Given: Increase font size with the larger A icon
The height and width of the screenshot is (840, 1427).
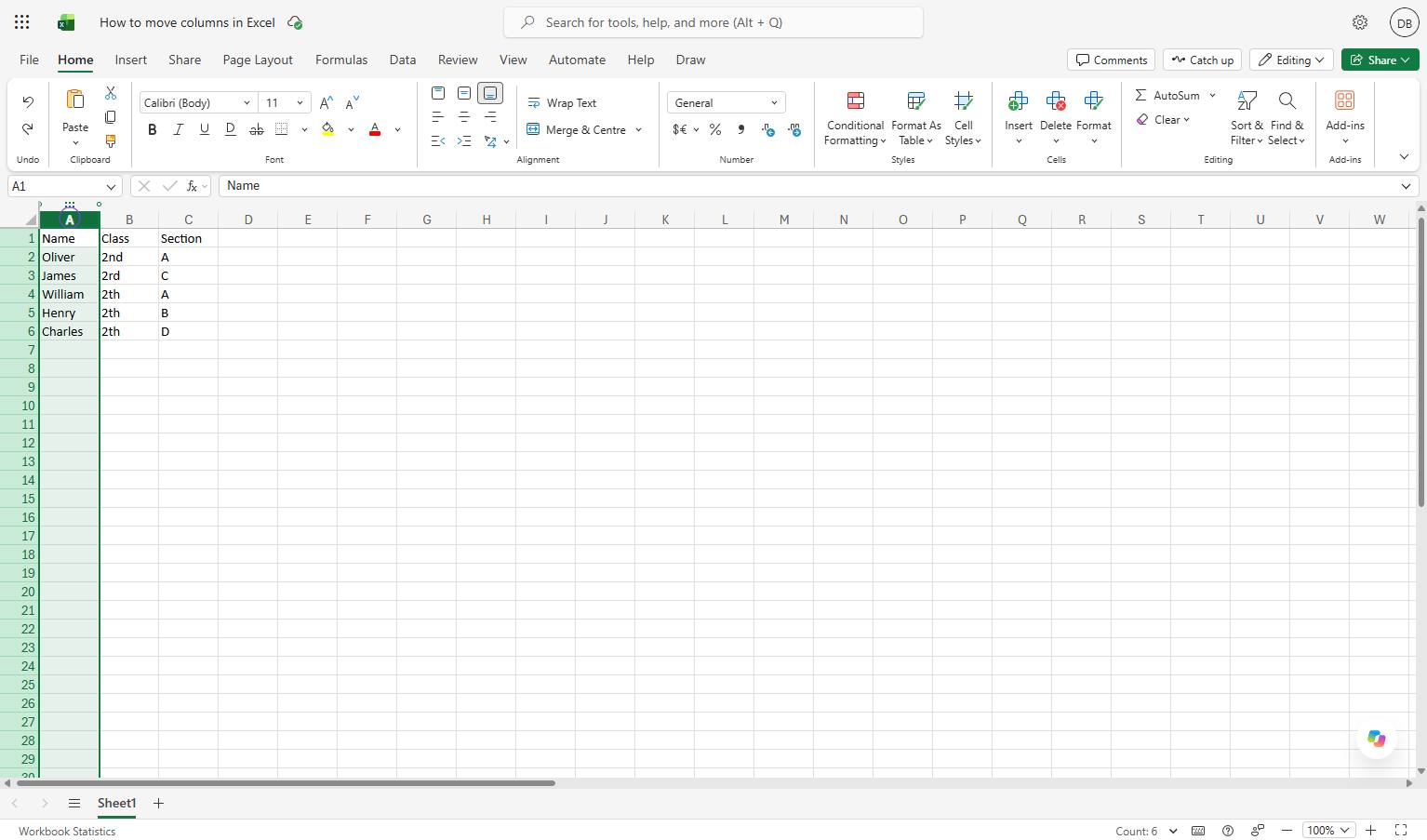Looking at the screenshot, I should pyautogui.click(x=326, y=103).
